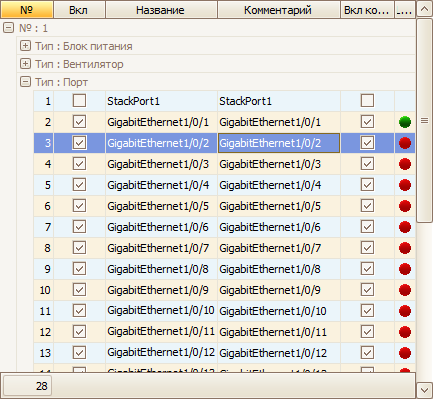Collapse the № : 1 group

point(8,28)
